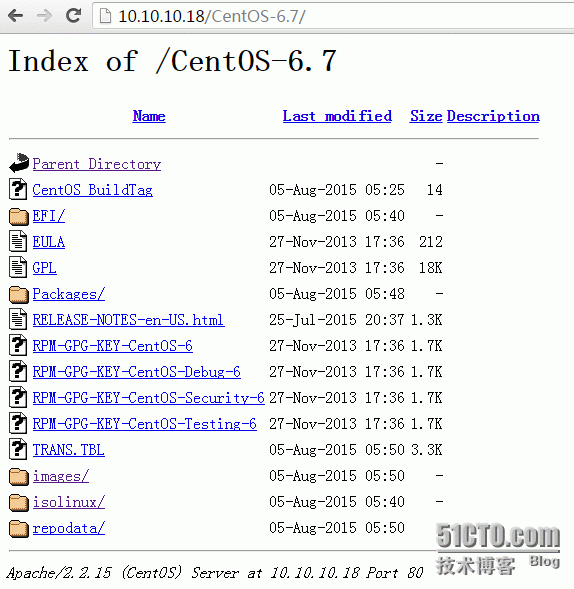Click the browser forward arrow button
Image resolution: width=574 pixels, height=589 pixels.
(44, 16)
